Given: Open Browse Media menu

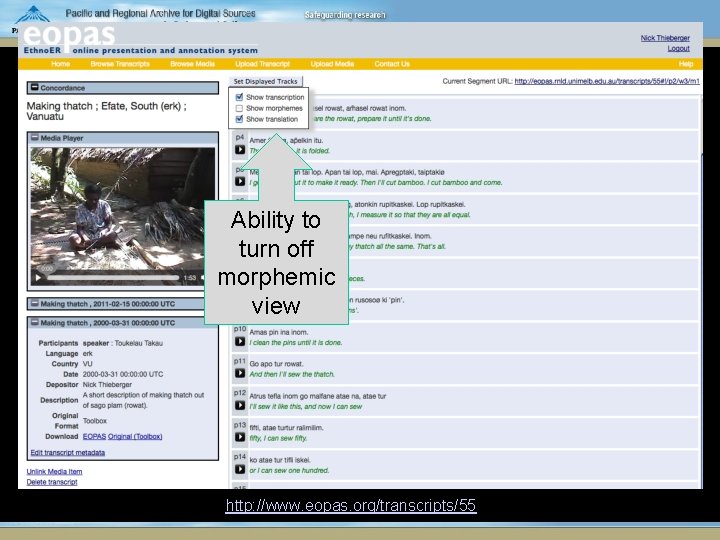Looking at the screenshot, I should 192,64.
